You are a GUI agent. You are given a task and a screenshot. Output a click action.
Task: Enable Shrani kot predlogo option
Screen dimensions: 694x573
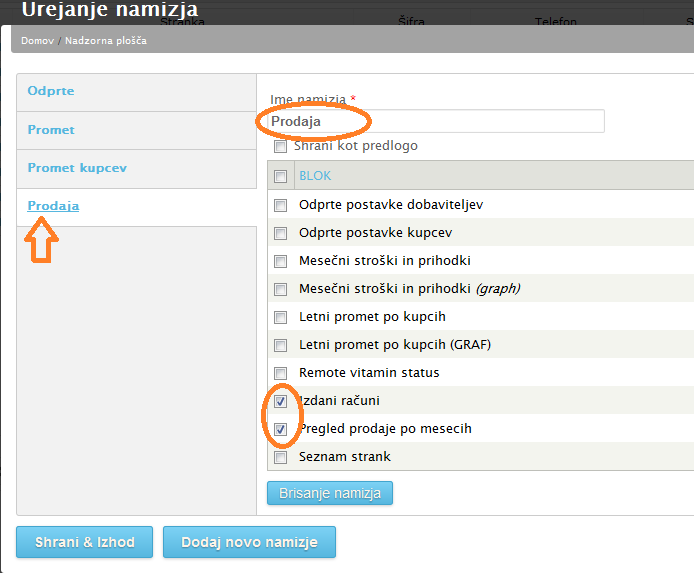pos(281,147)
